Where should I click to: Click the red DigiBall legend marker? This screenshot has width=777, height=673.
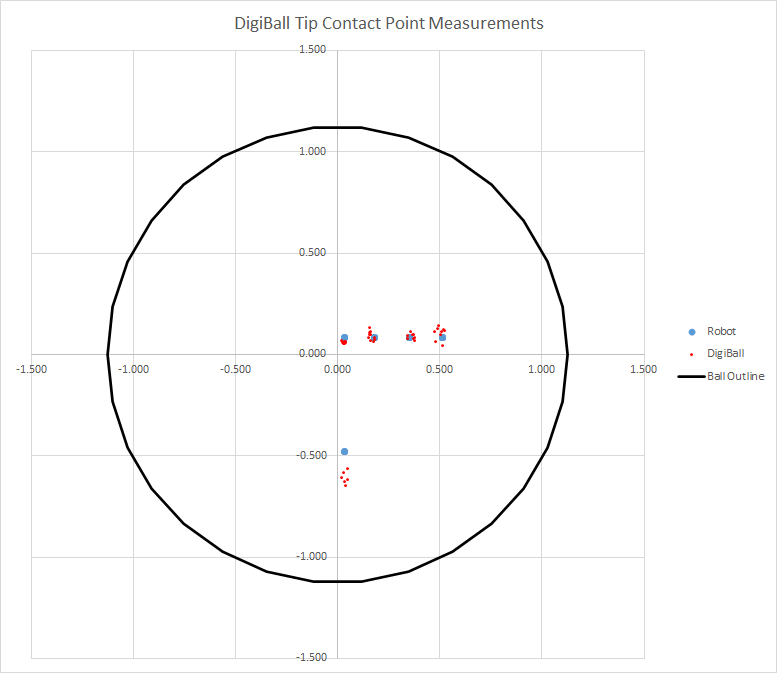tap(691, 354)
